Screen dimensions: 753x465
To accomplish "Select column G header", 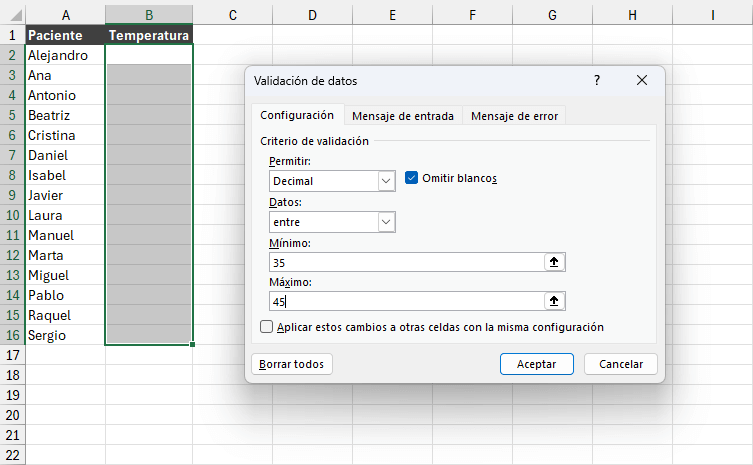I will 553,15.
